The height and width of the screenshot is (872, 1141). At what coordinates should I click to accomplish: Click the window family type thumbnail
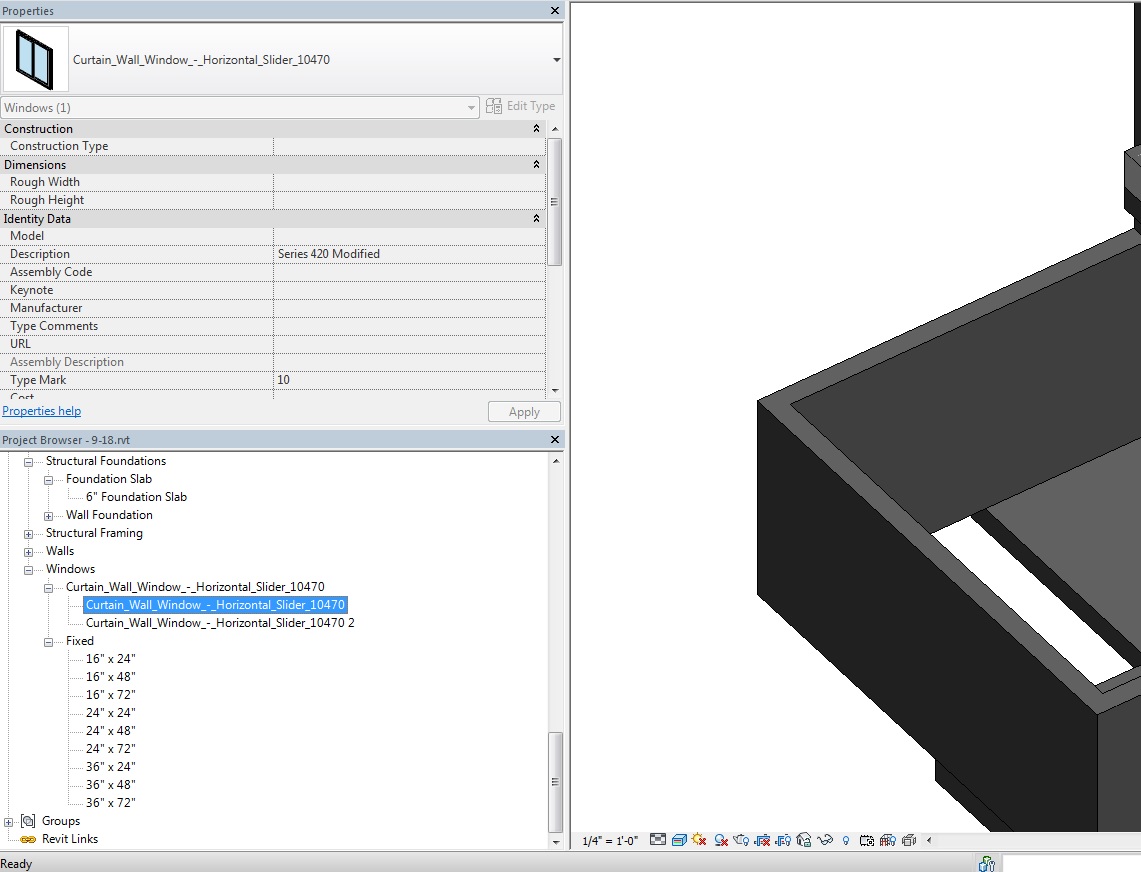point(36,59)
